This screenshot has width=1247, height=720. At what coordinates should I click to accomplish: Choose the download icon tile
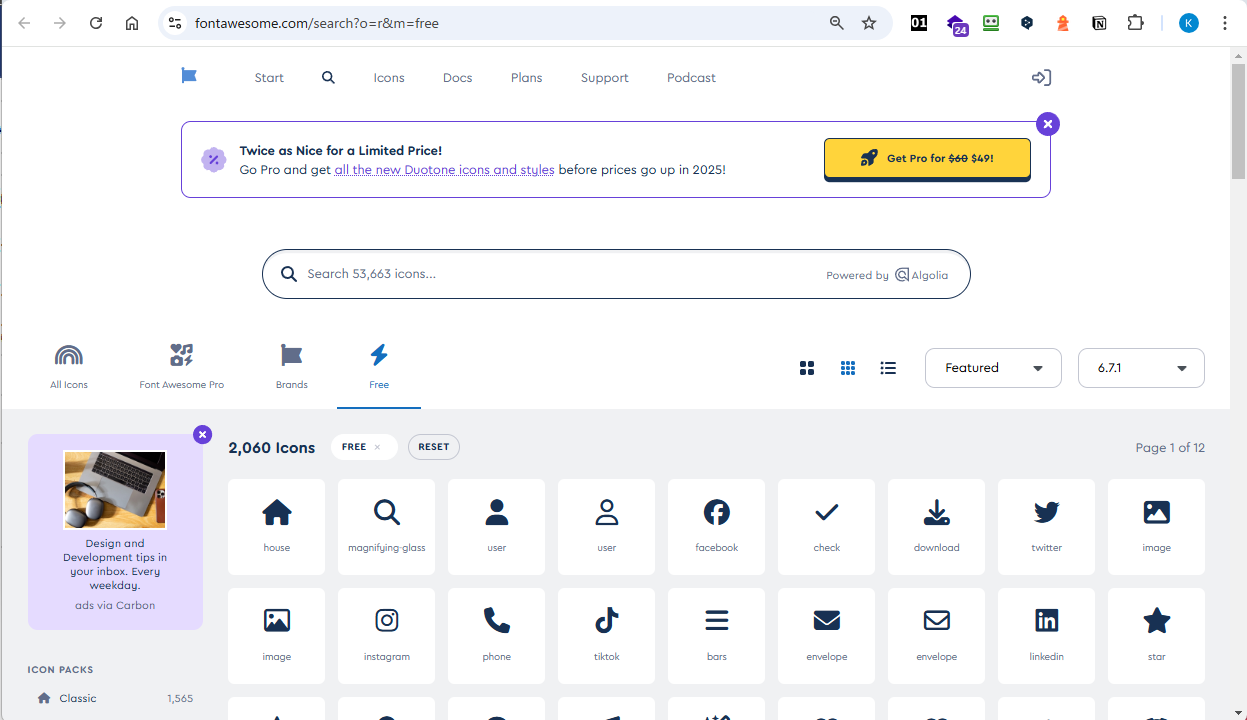pos(936,526)
